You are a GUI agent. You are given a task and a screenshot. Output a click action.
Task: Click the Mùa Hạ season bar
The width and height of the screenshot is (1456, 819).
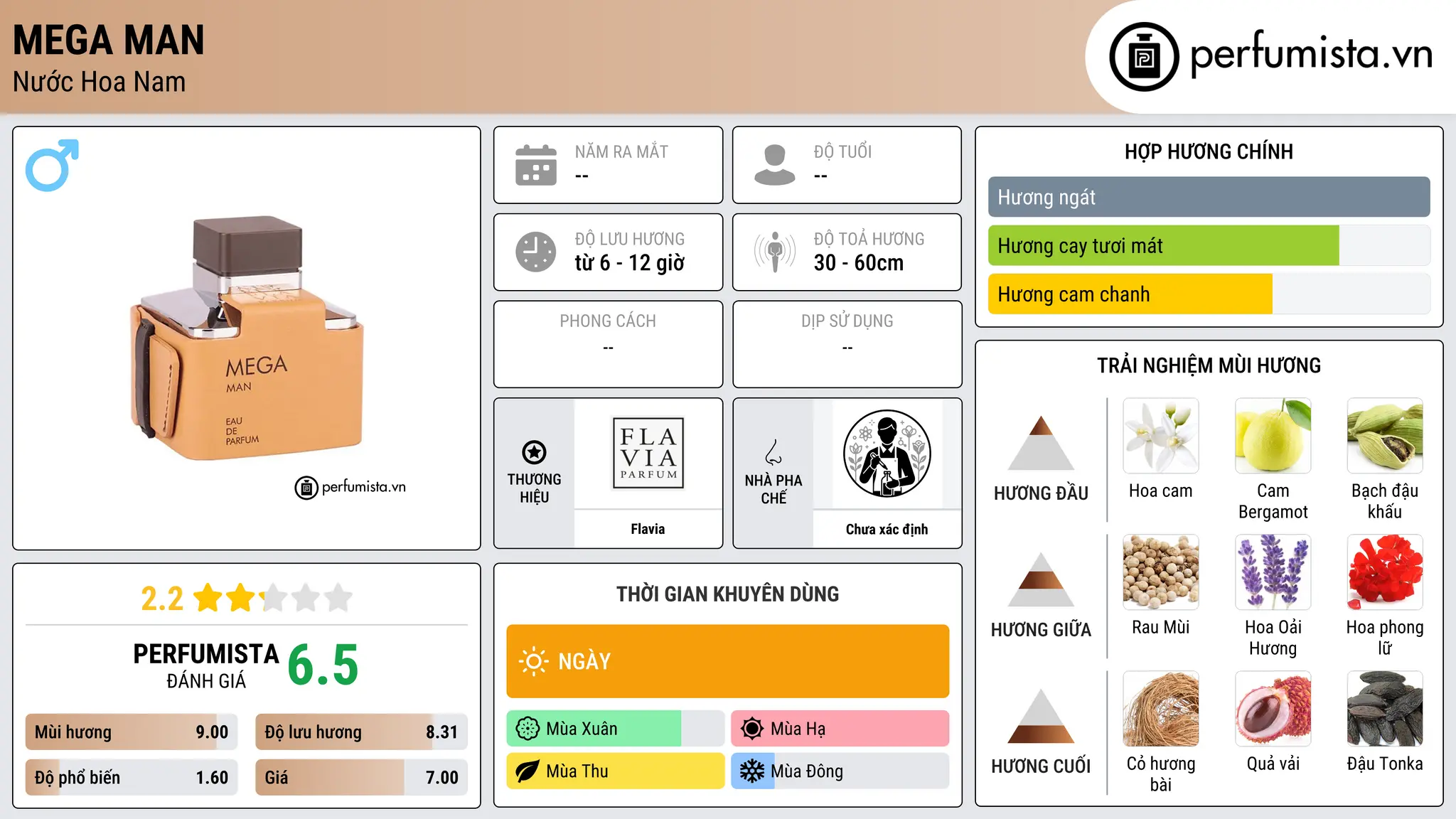(x=840, y=729)
